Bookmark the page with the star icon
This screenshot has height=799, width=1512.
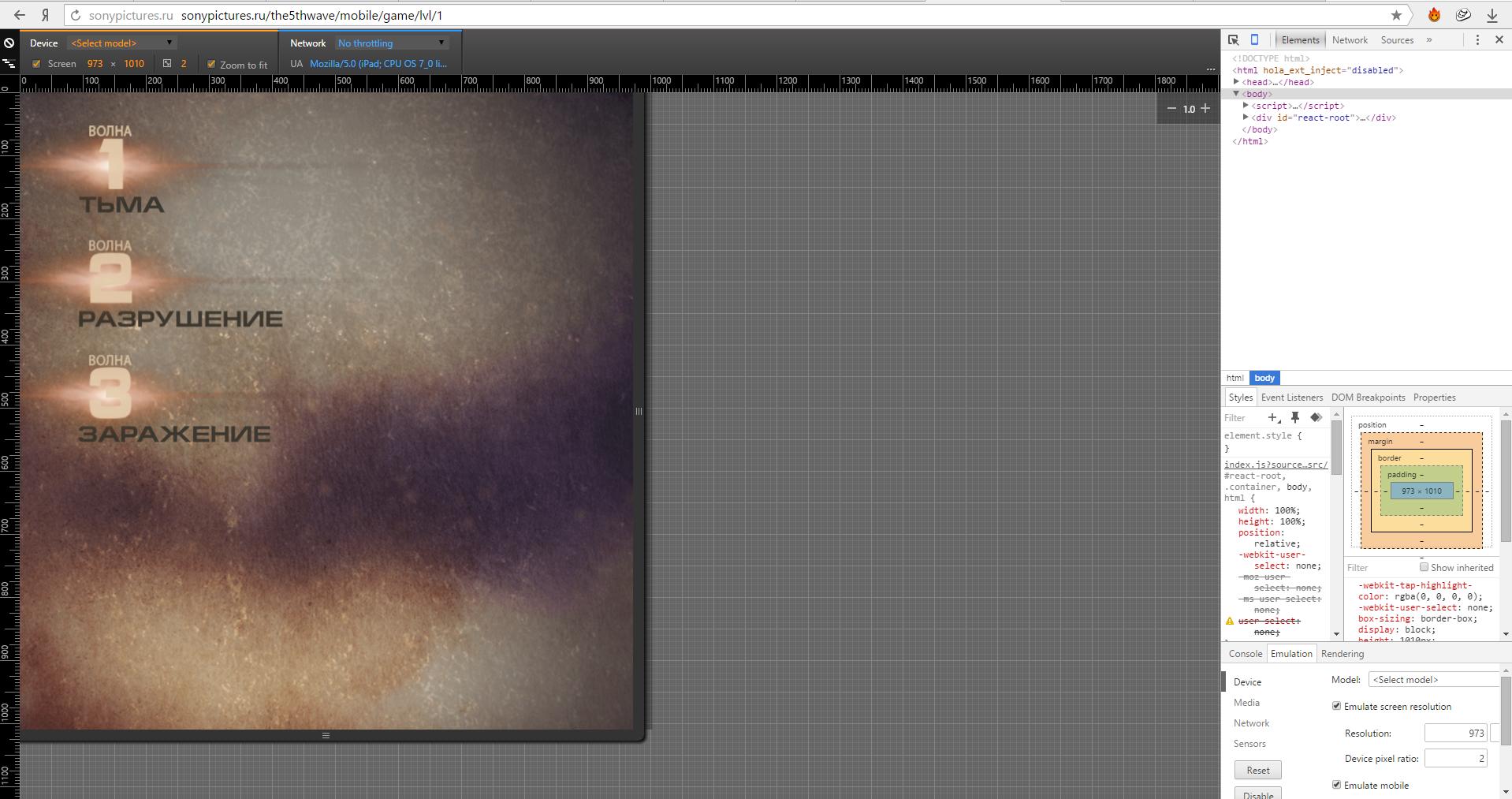[x=1396, y=15]
